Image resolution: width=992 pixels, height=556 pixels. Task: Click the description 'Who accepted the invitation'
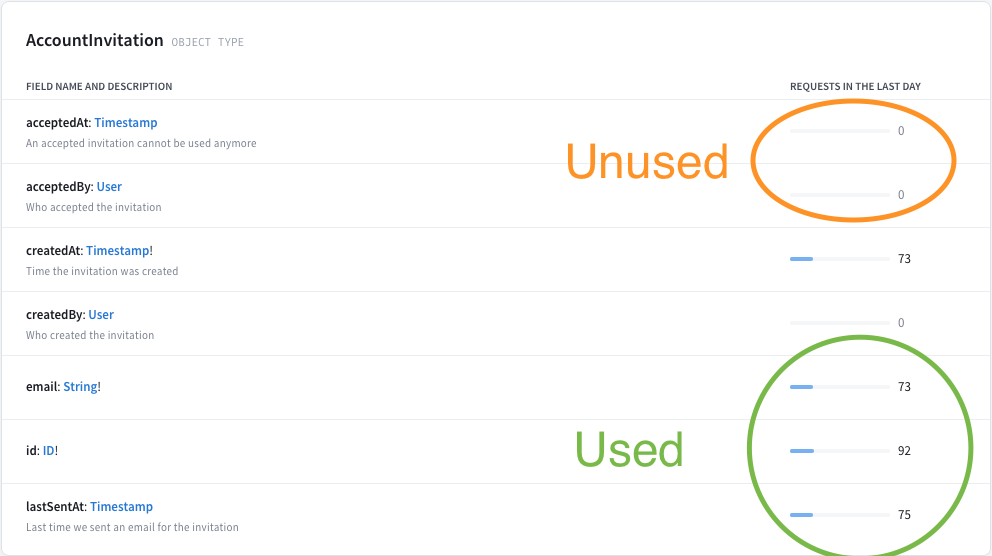pos(94,207)
